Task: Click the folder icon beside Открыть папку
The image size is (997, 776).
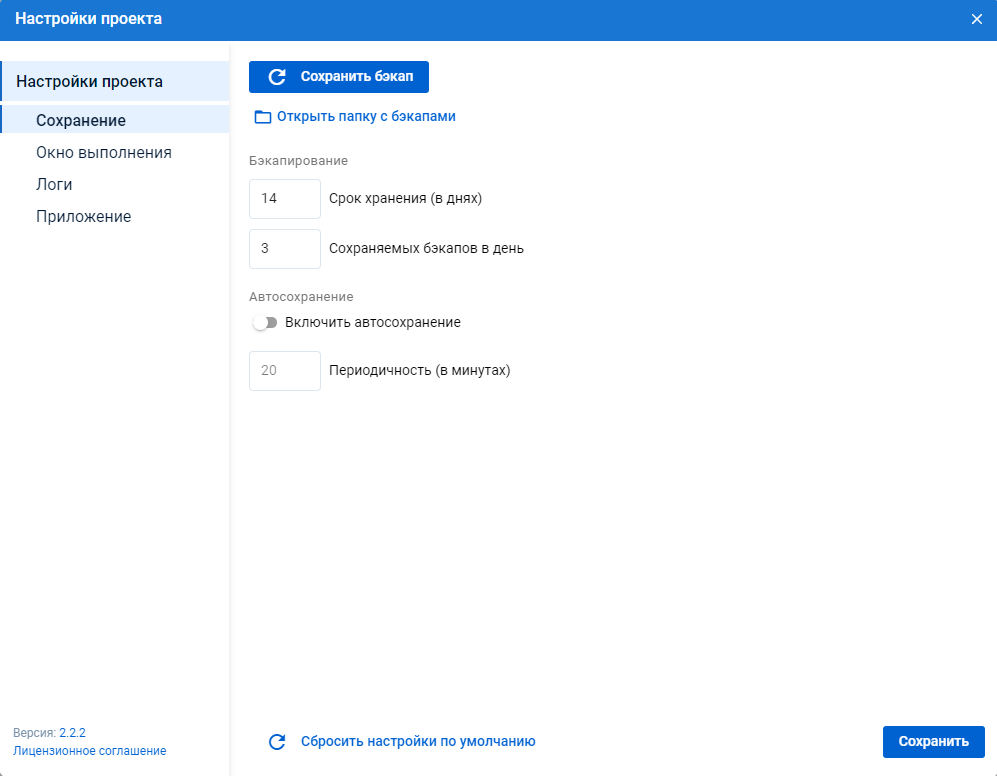Action: (263, 117)
